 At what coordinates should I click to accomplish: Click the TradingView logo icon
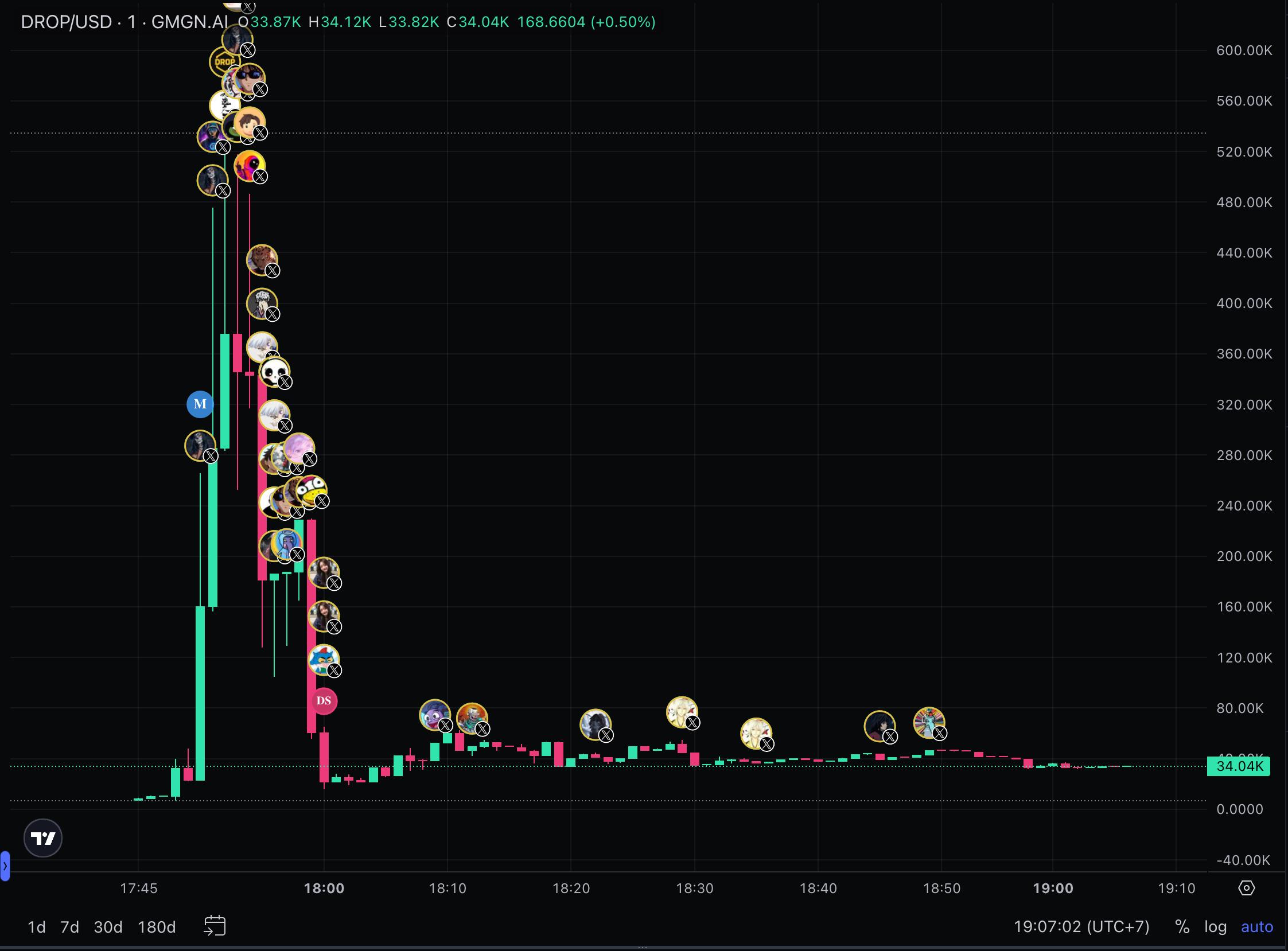[42, 838]
